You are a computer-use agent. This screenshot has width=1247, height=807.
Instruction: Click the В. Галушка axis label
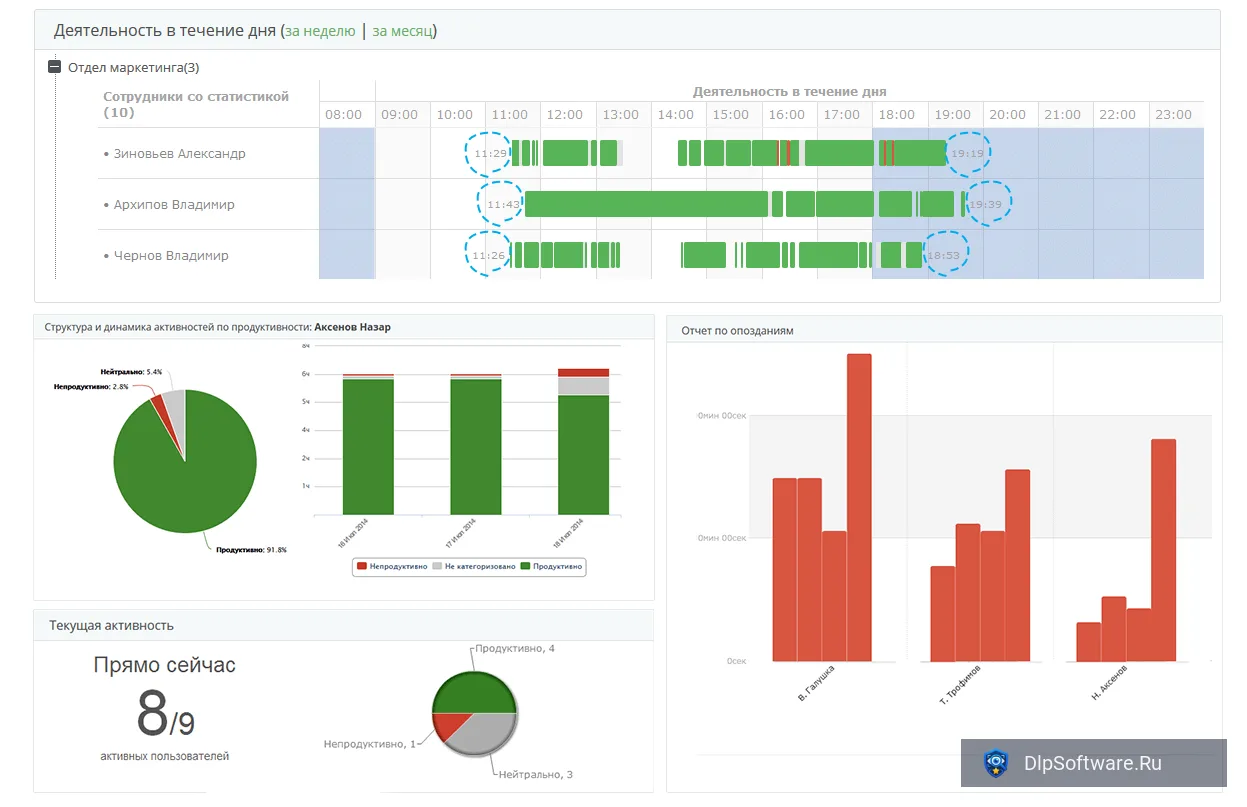tap(818, 684)
